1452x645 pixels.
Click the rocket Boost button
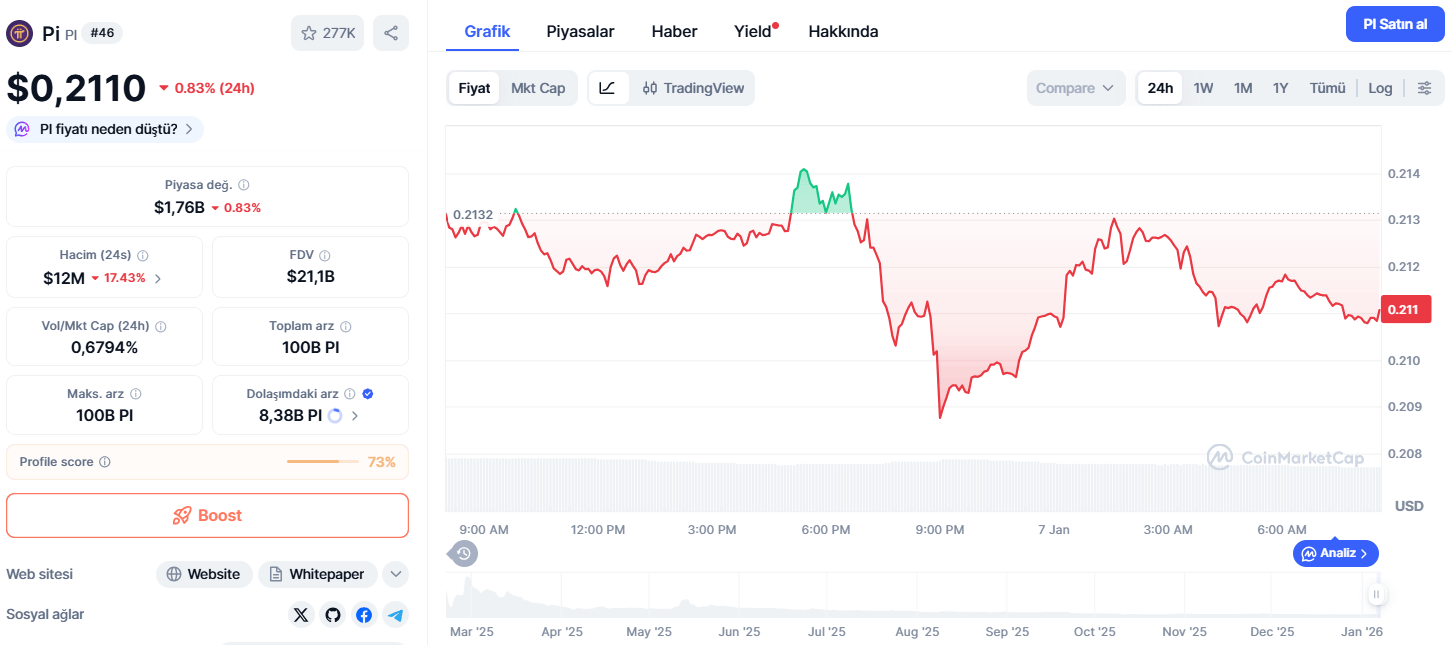(x=207, y=516)
